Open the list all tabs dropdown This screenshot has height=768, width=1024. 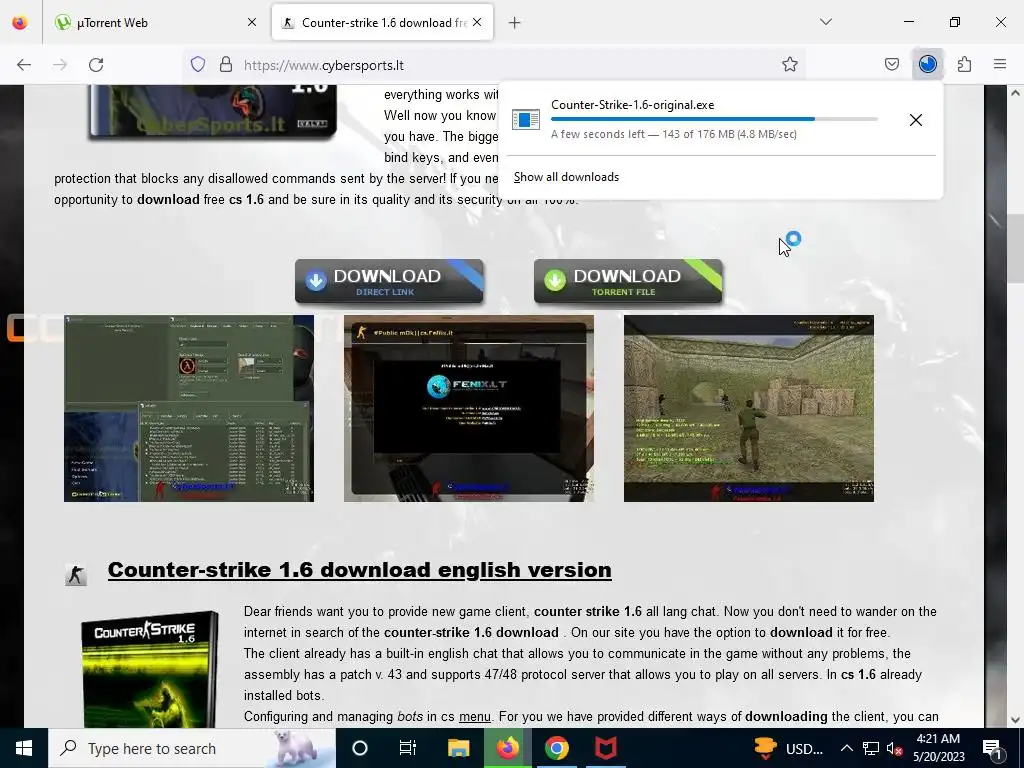tap(826, 22)
